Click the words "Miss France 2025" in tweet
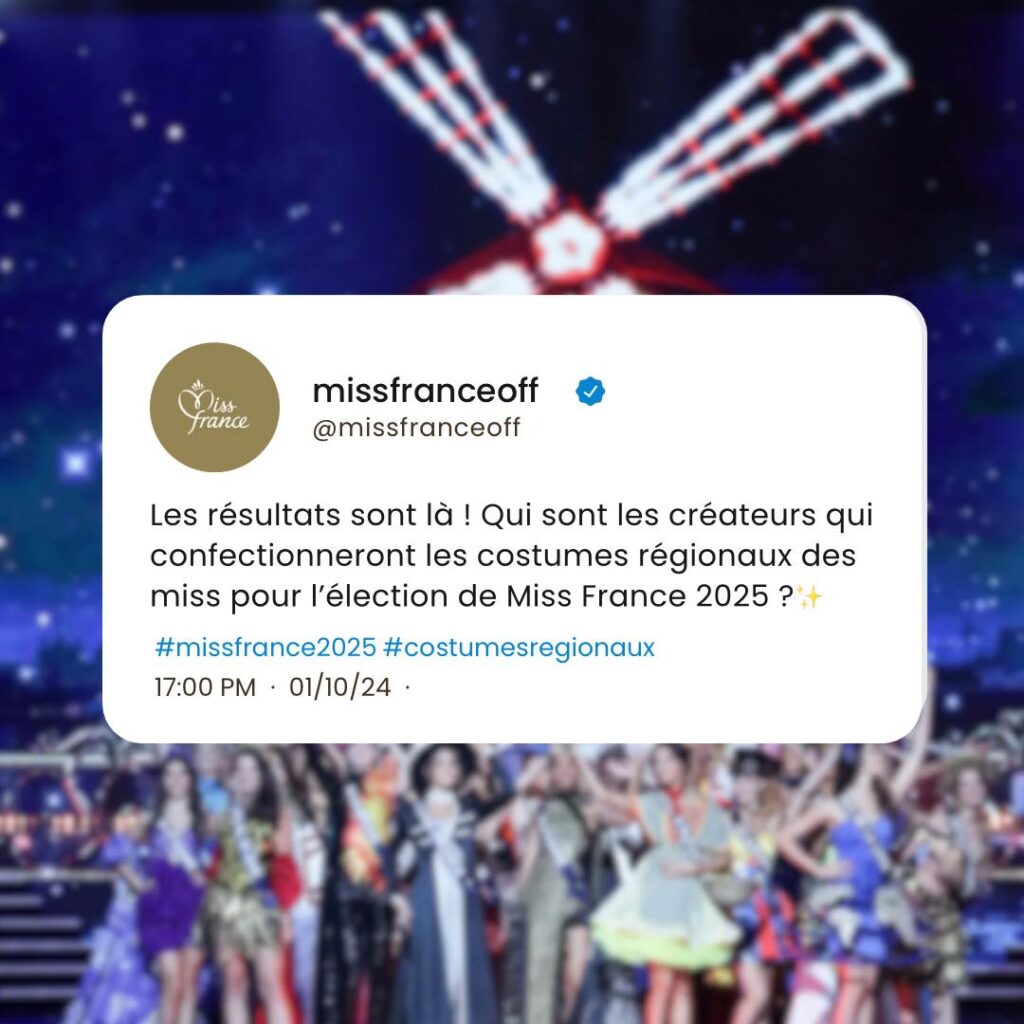The width and height of the screenshot is (1024, 1024). tap(637, 596)
